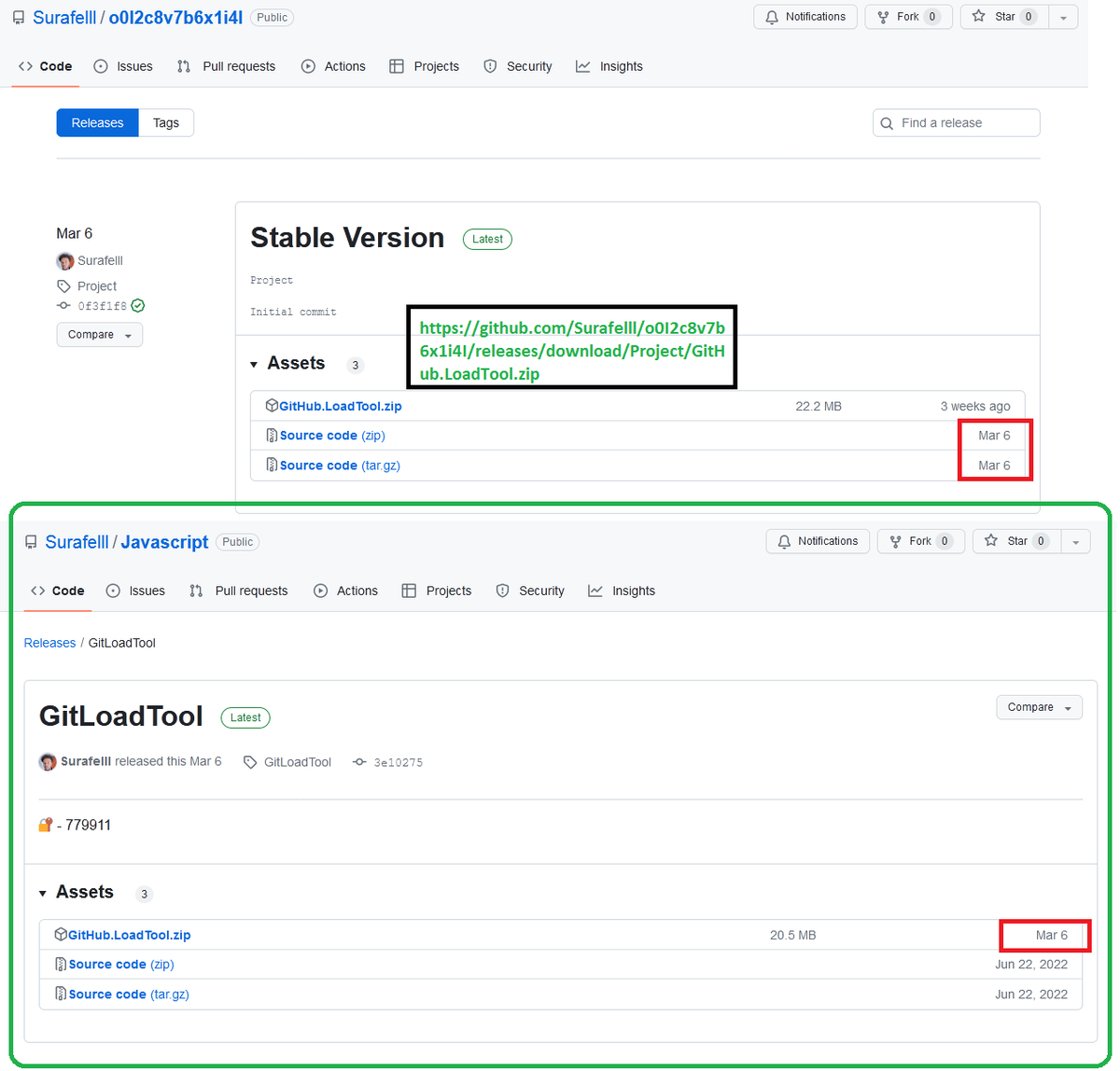Viewport: 1120px width, 1071px height.
Task: Star the Javascript repository
Action: point(1016,541)
